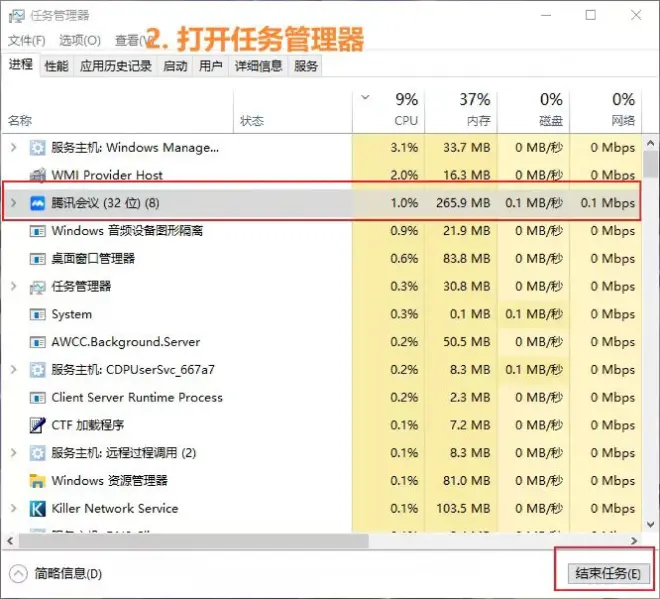Select the WMI Provider Host row name
This screenshot has width=660, height=599.
tap(107, 175)
